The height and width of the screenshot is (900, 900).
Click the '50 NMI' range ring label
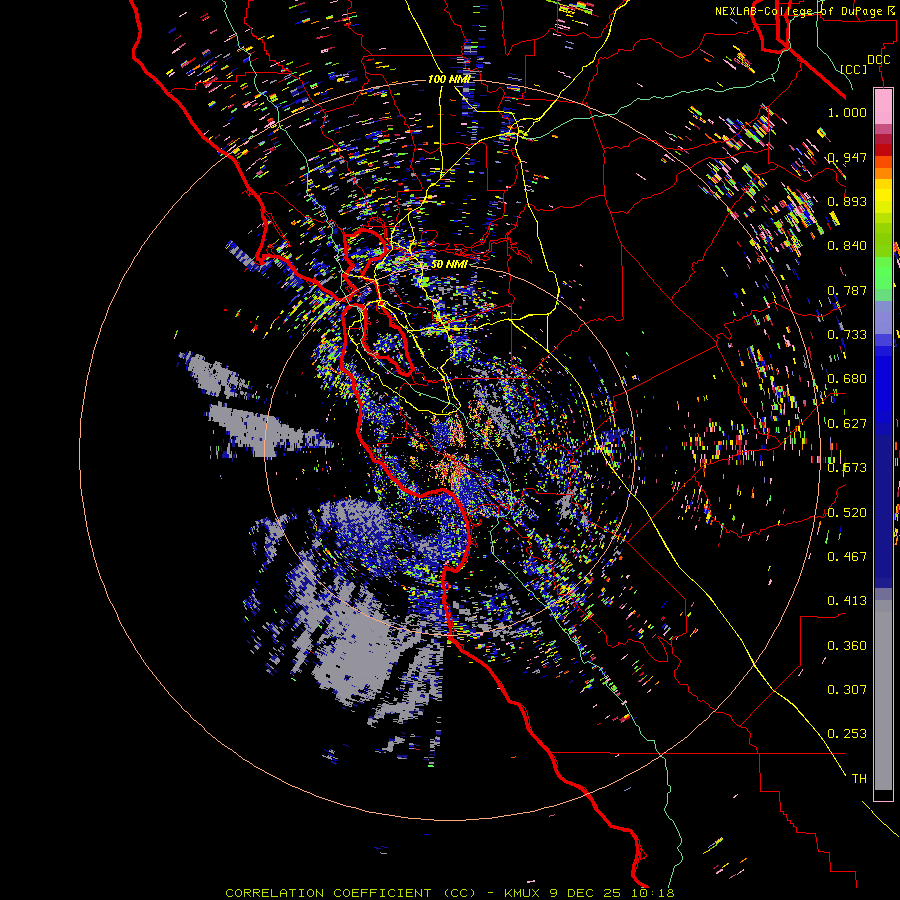449,264
